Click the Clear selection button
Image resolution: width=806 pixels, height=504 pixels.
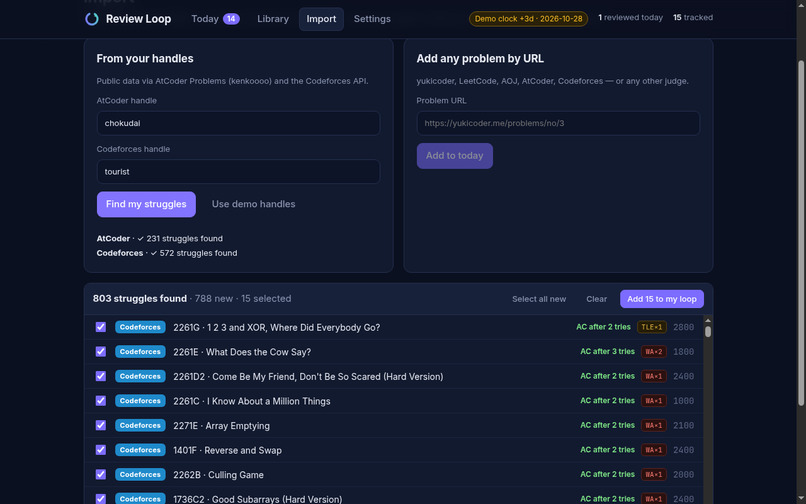click(596, 299)
